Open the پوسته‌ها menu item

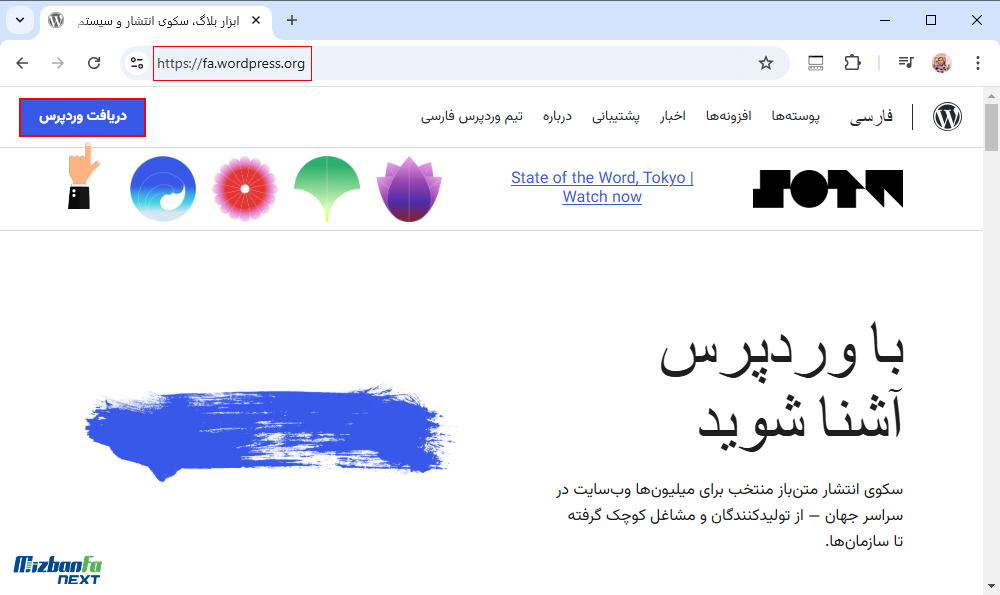tap(795, 116)
